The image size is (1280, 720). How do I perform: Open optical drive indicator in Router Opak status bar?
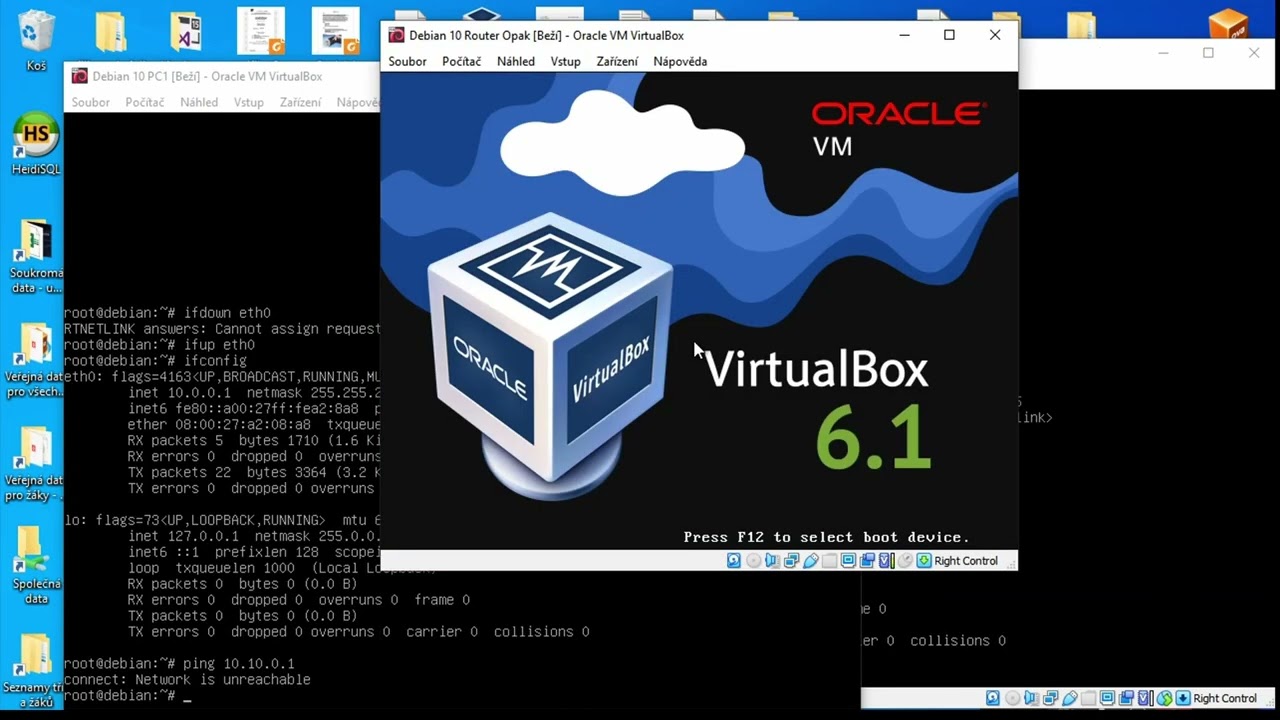pyautogui.click(x=753, y=561)
